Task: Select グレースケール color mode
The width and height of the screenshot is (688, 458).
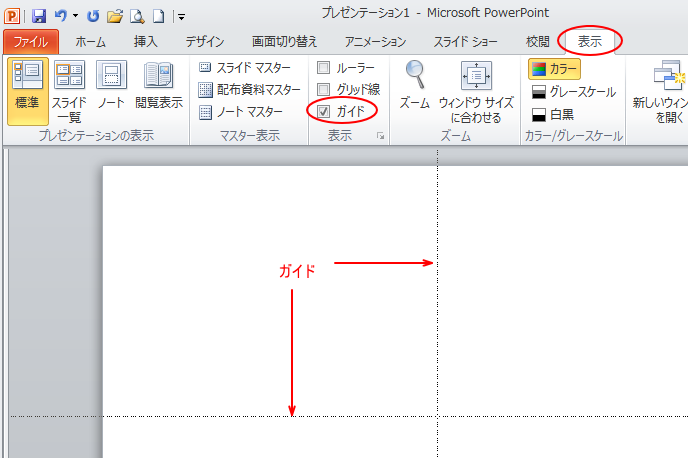Action: tap(573, 91)
